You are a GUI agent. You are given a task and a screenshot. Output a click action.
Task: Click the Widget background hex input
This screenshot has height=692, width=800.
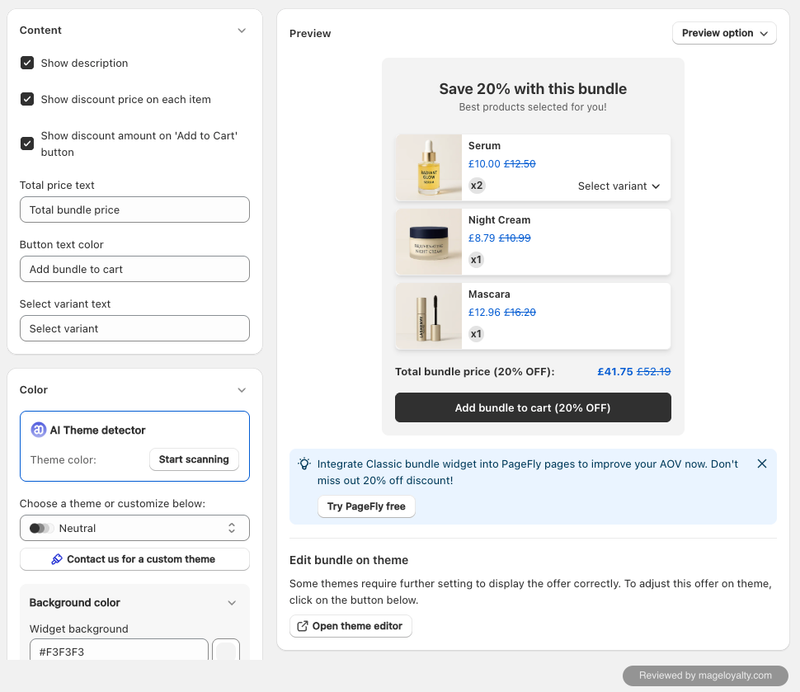pyautogui.click(x=119, y=649)
